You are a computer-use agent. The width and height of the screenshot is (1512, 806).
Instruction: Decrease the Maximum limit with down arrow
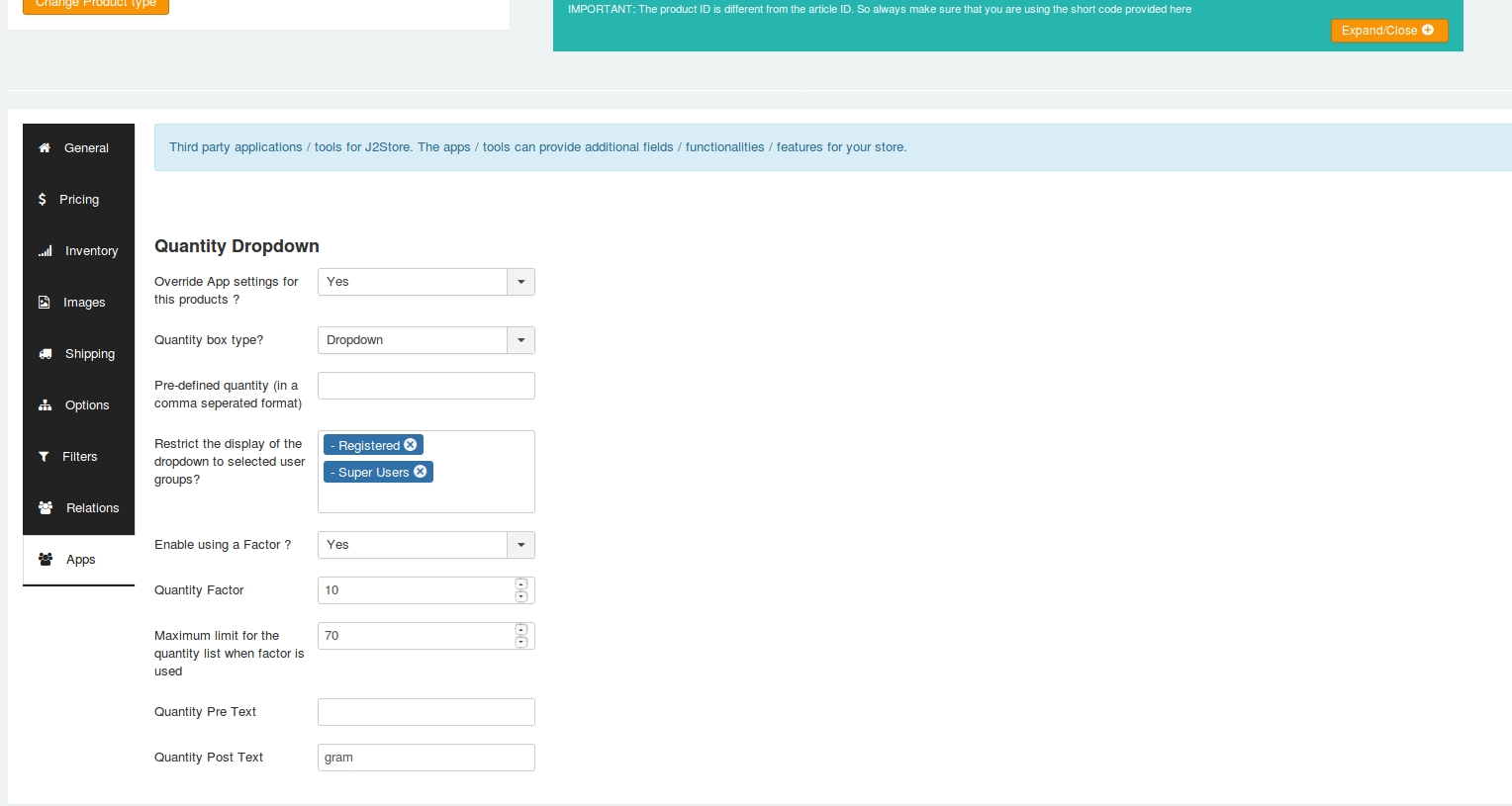pyautogui.click(x=521, y=642)
